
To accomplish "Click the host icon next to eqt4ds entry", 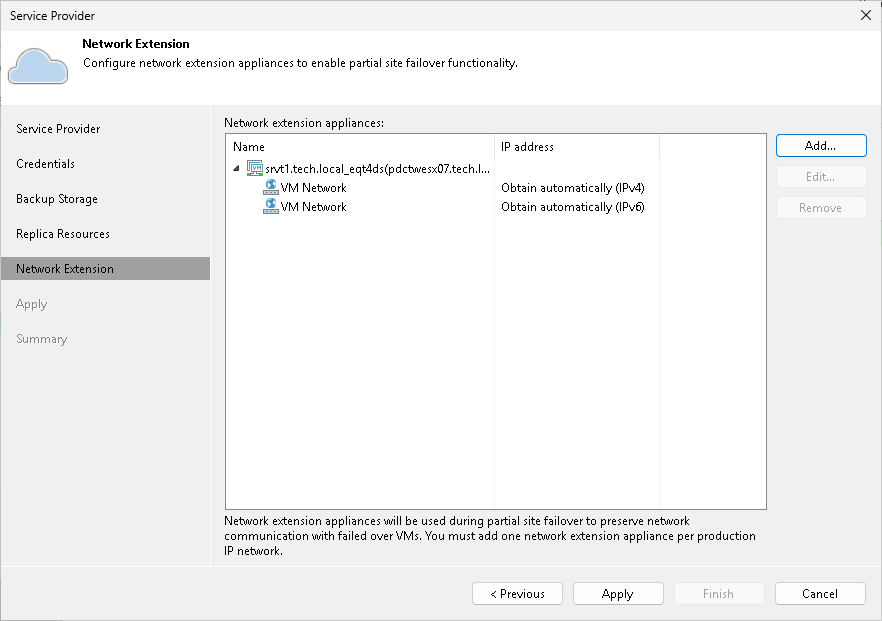I will tap(253, 167).
